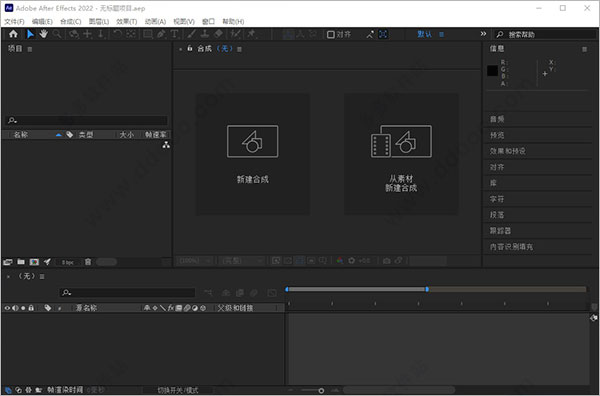
Task: Toggle the In/Out/Duration pane icon at bottom
Action: [28, 390]
